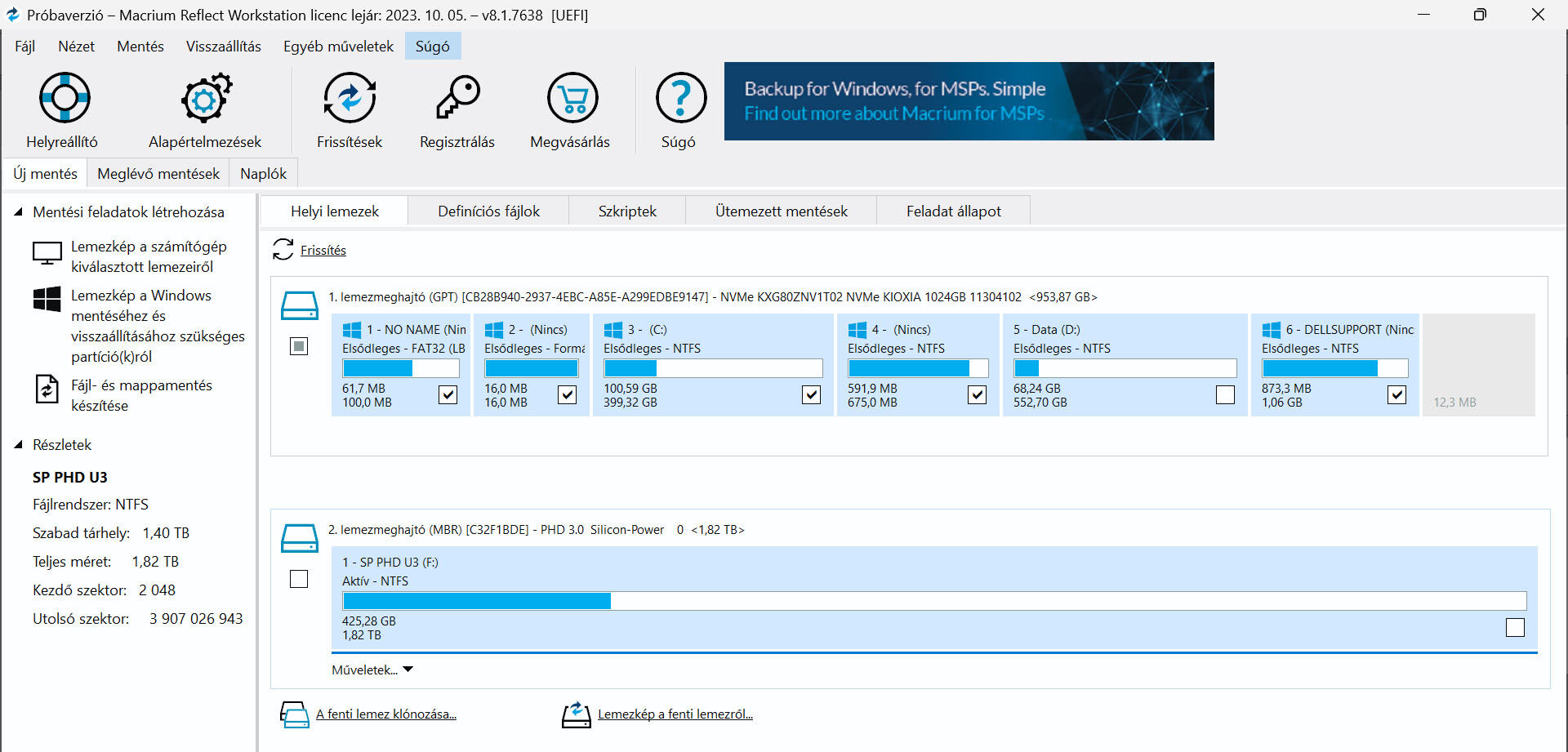
Task: Check the Data D: partition checkbox
Action: tap(1225, 395)
